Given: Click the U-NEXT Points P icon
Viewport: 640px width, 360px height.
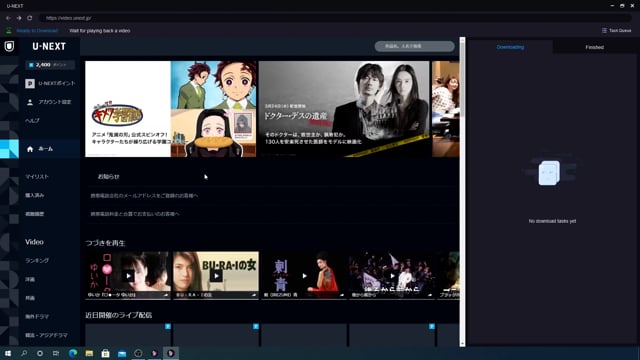Looking at the screenshot, I should pyautogui.click(x=30, y=83).
